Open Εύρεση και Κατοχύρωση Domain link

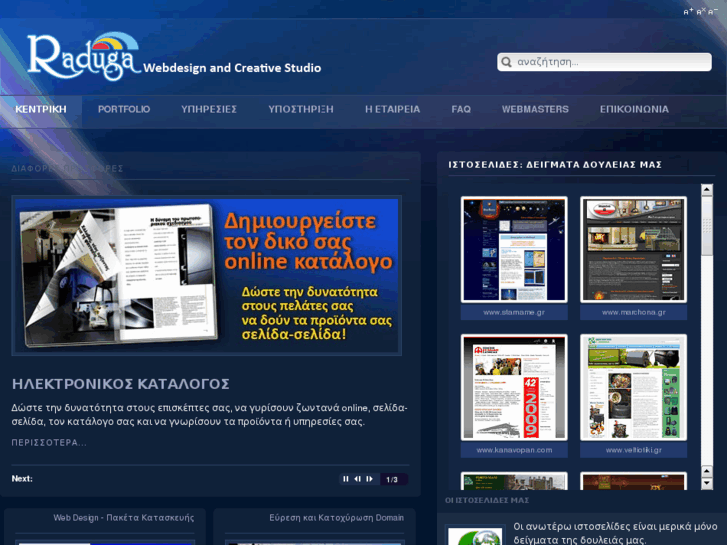click(336, 518)
